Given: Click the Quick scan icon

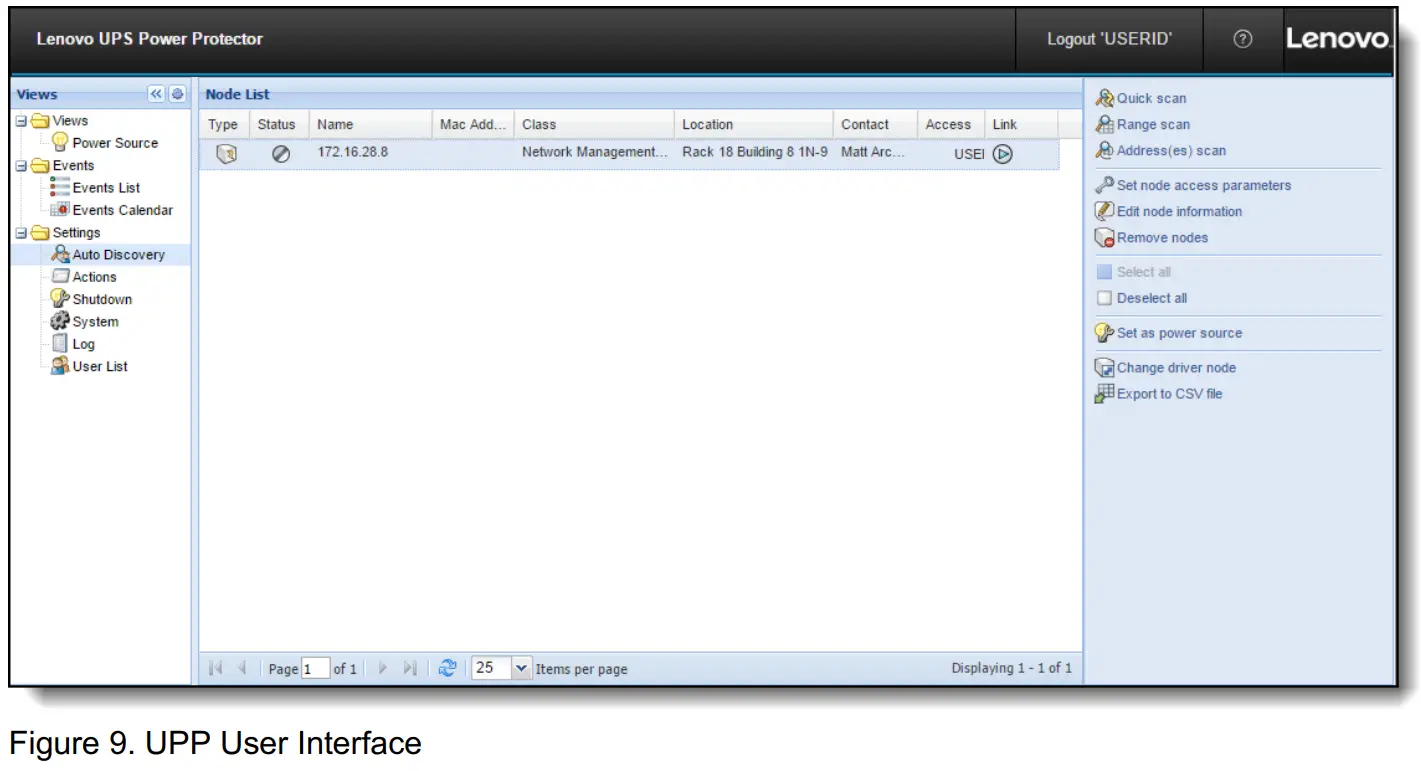Looking at the screenshot, I should click(x=1105, y=98).
